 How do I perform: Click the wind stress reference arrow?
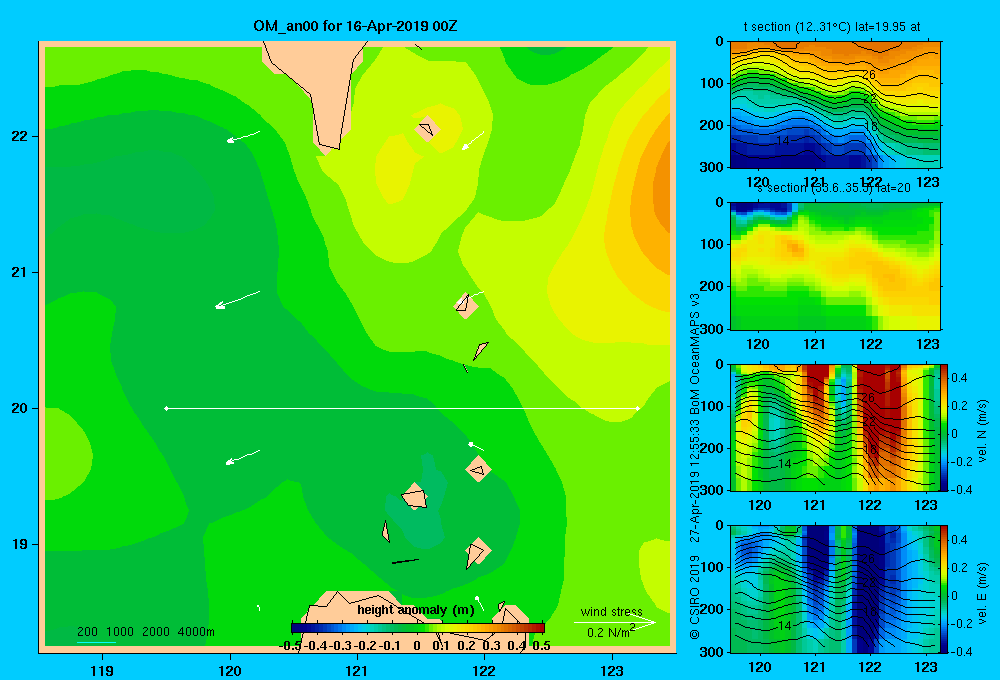[614, 622]
